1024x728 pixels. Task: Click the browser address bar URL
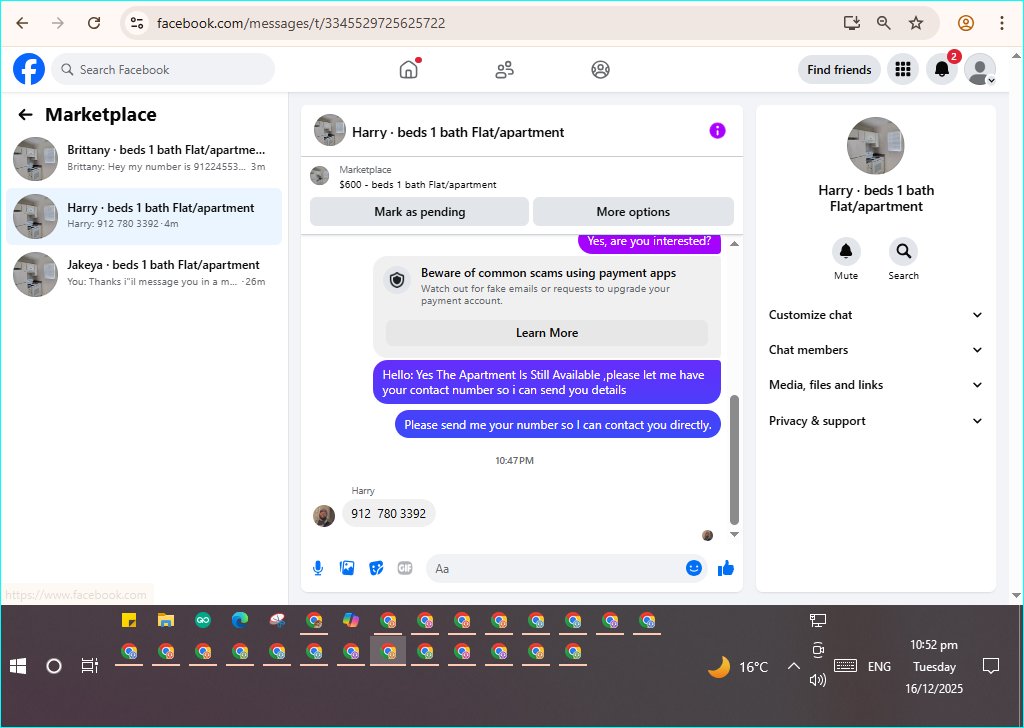(x=301, y=23)
